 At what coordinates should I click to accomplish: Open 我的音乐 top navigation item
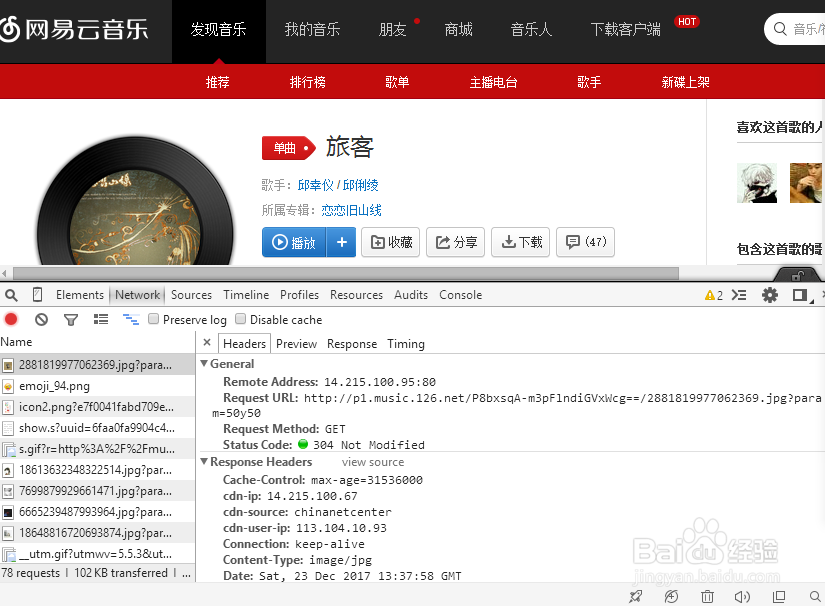tap(312, 30)
